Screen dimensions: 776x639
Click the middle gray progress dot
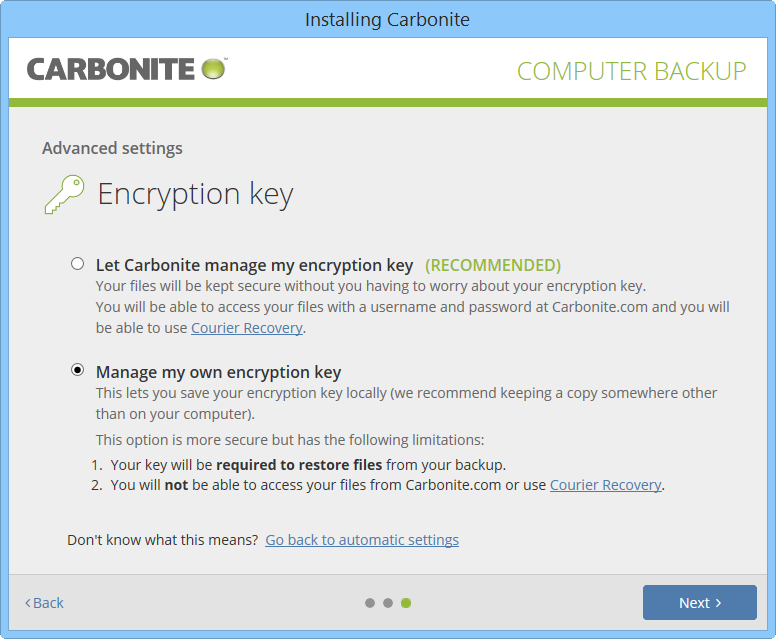click(388, 603)
